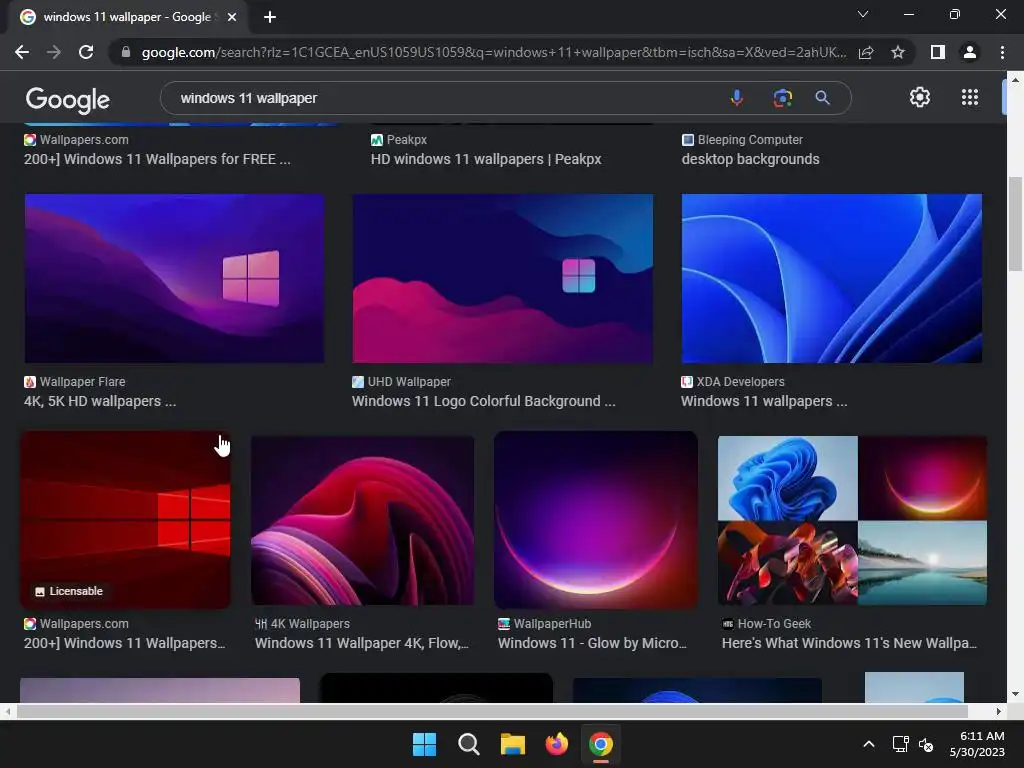Viewport: 1024px width, 768px height.
Task: Click the 'WallpaperHub' source name
Action: (552, 624)
